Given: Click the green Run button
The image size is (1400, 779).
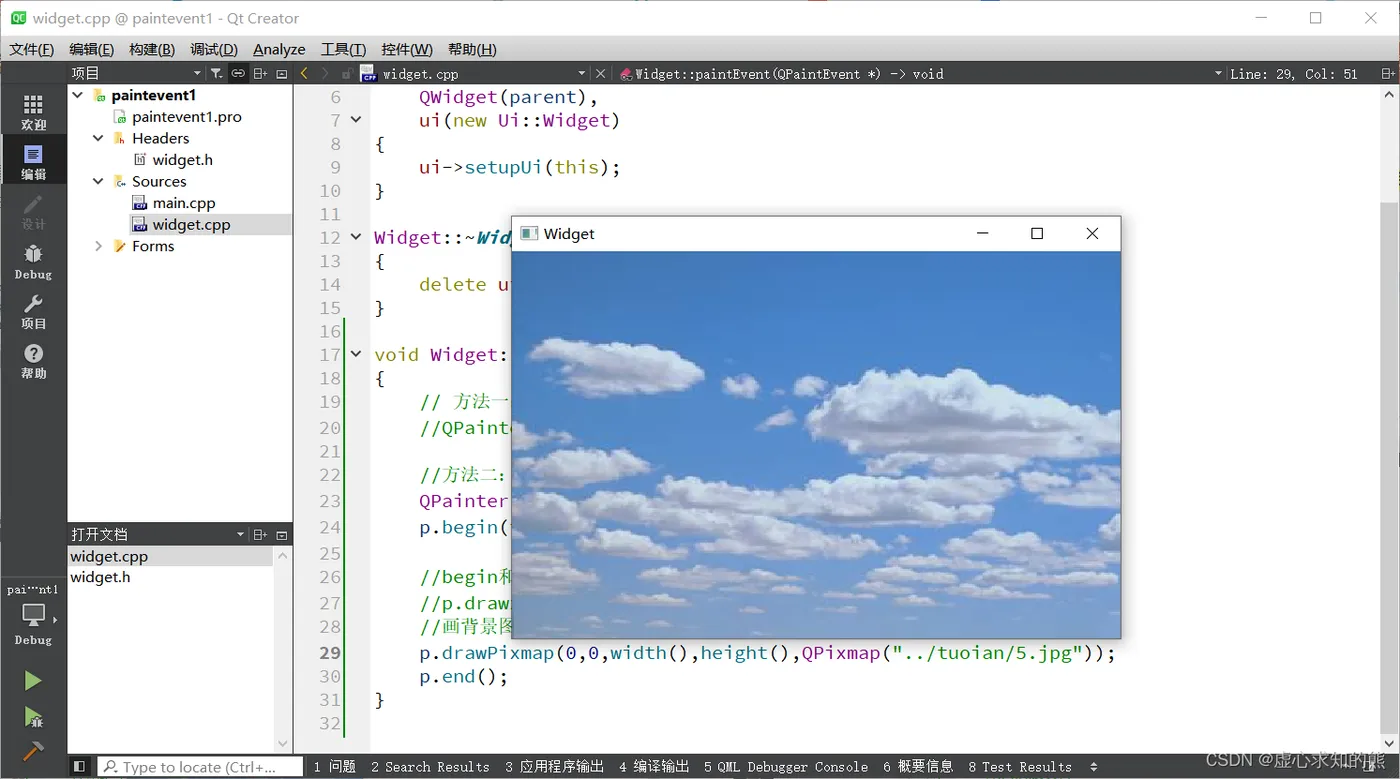Looking at the screenshot, I should click(33, 681).
